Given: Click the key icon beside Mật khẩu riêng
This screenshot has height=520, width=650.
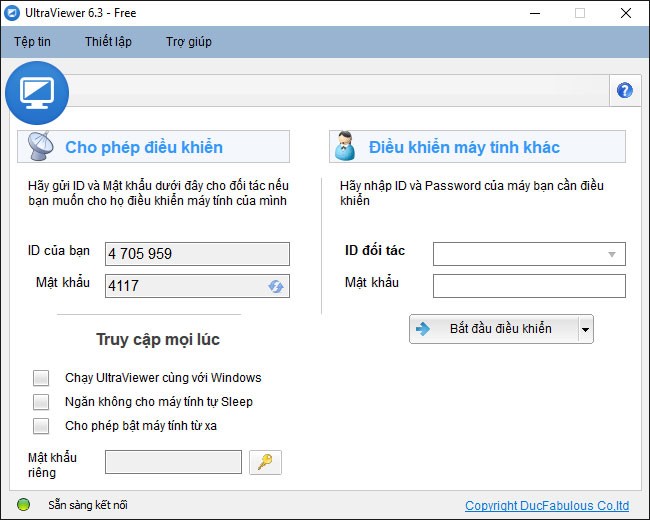Looking at the screenshot, I should tap(265, 461).
